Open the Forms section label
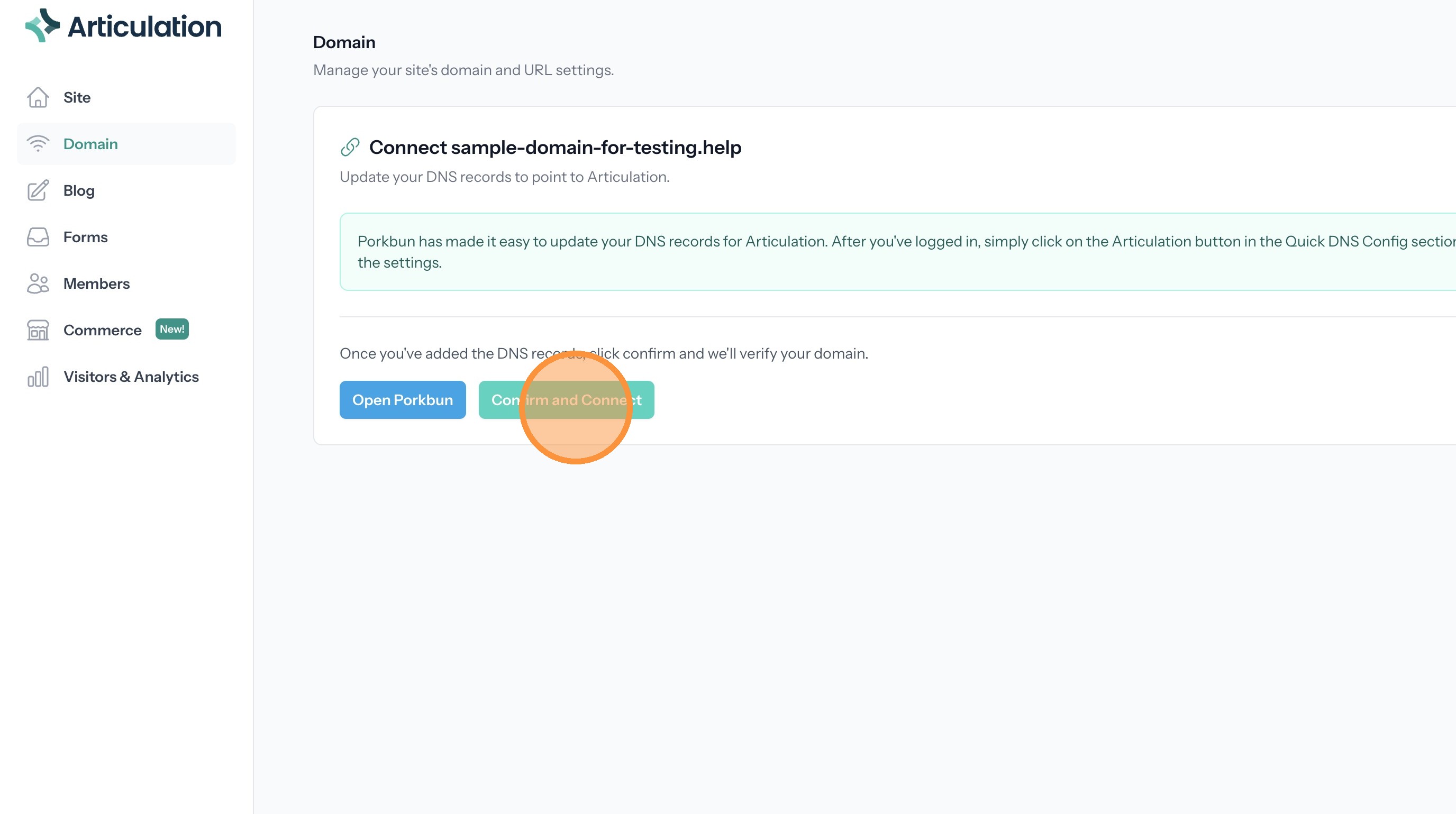The height and width of the screenshot is (814, 1456). pyautogui.click(x=85, y=236)
